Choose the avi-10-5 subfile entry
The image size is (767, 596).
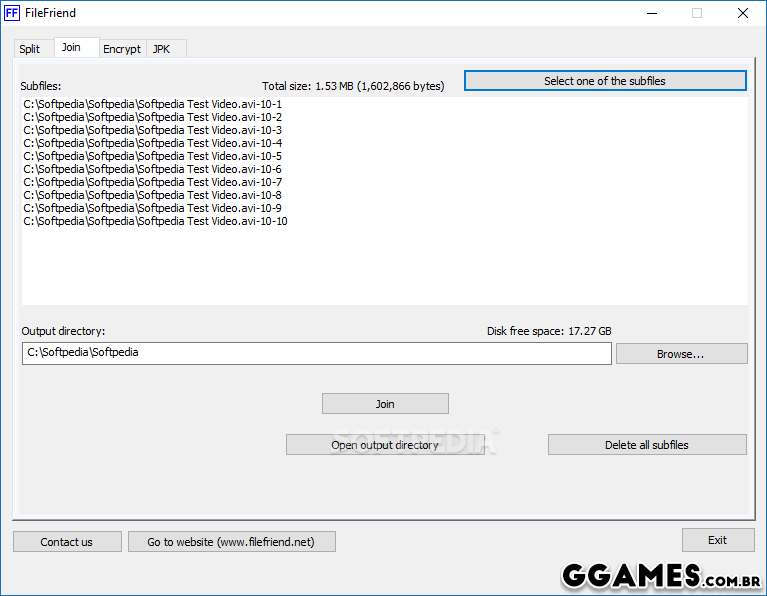tap(152, 156)
